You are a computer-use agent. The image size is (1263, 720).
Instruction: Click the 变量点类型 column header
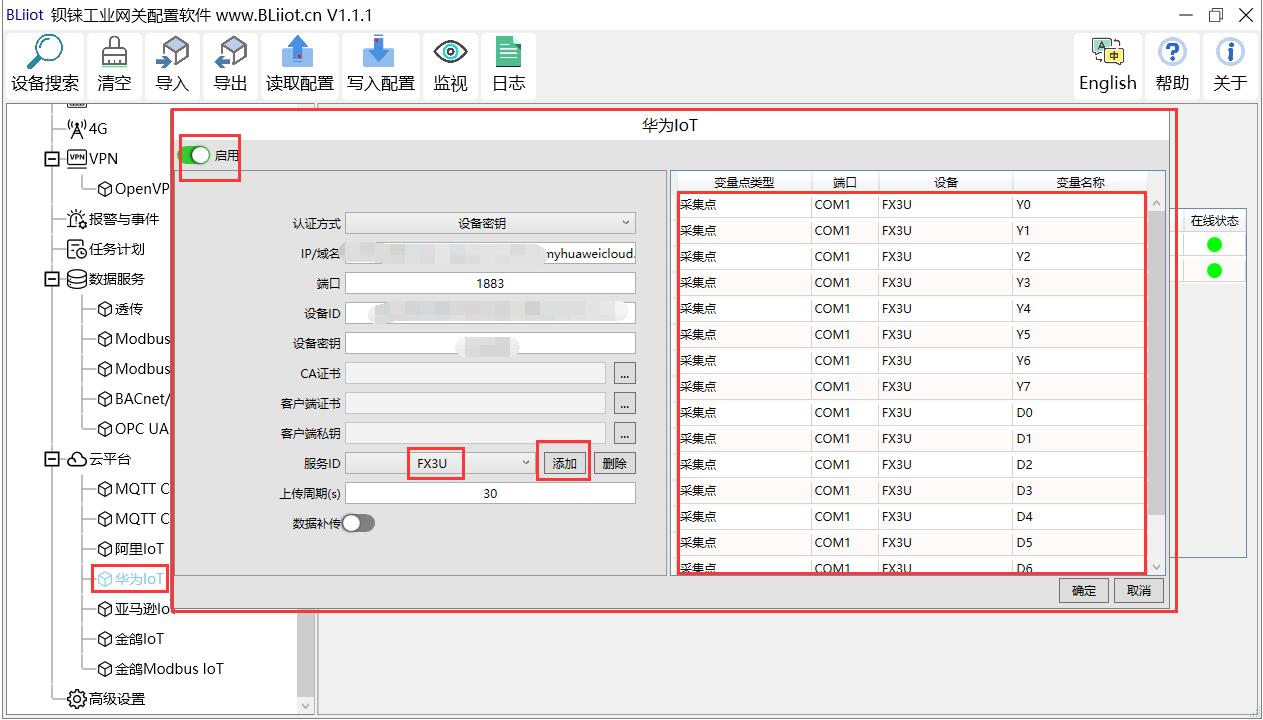click(744, 182)
